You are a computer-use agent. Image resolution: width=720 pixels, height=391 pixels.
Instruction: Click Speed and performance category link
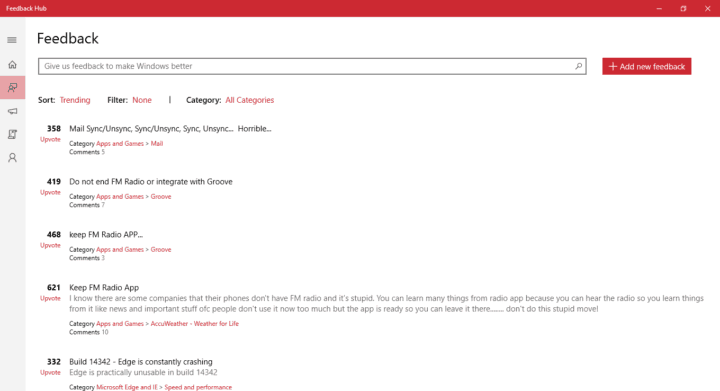198,387
